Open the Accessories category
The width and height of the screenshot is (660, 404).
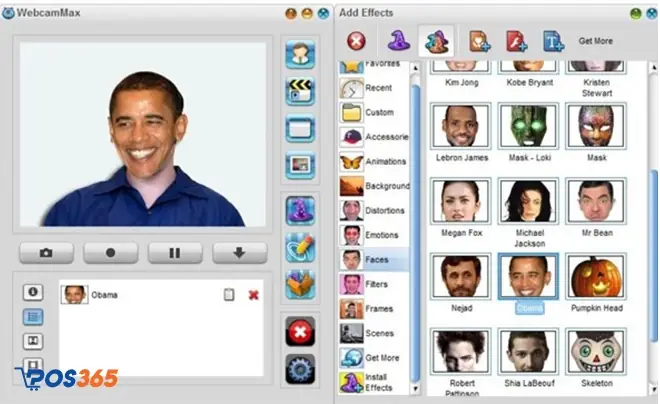pyautogui.click(x=374, y=137)
